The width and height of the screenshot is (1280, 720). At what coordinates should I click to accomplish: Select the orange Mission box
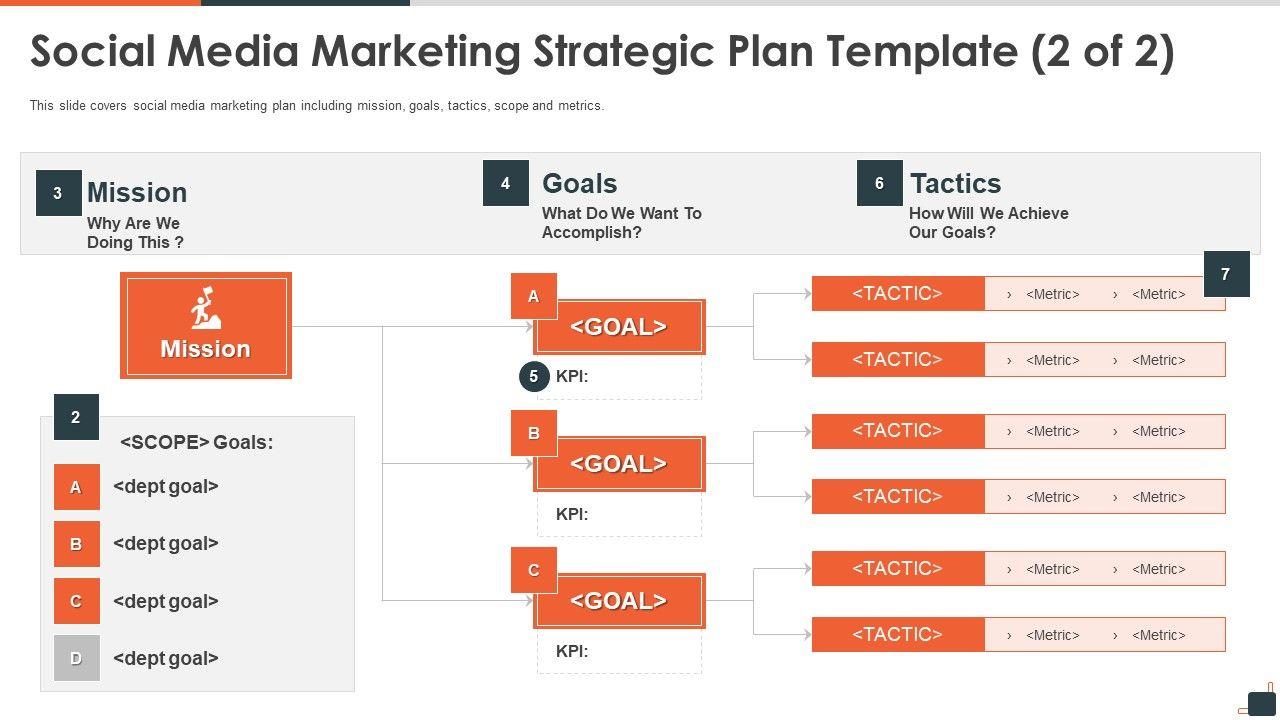click(x=205, y=326)
